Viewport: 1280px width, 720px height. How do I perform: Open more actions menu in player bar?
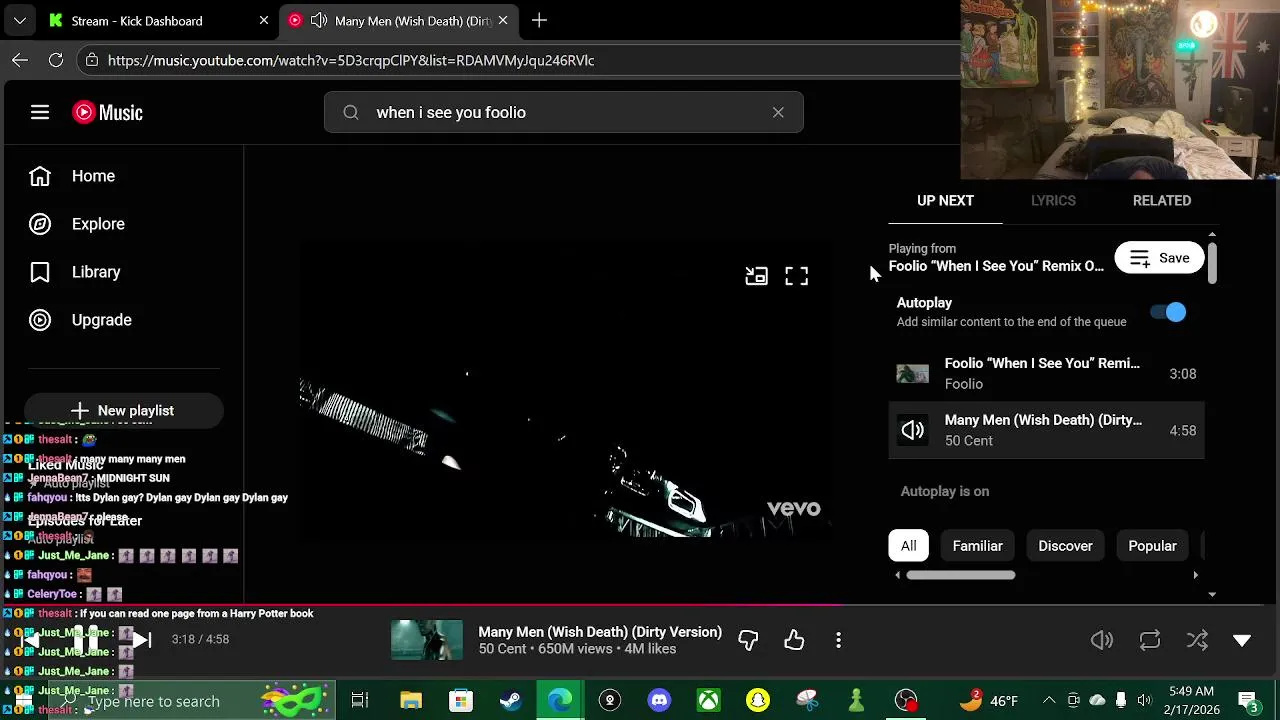pyautogui.click(x=838, y=640)
